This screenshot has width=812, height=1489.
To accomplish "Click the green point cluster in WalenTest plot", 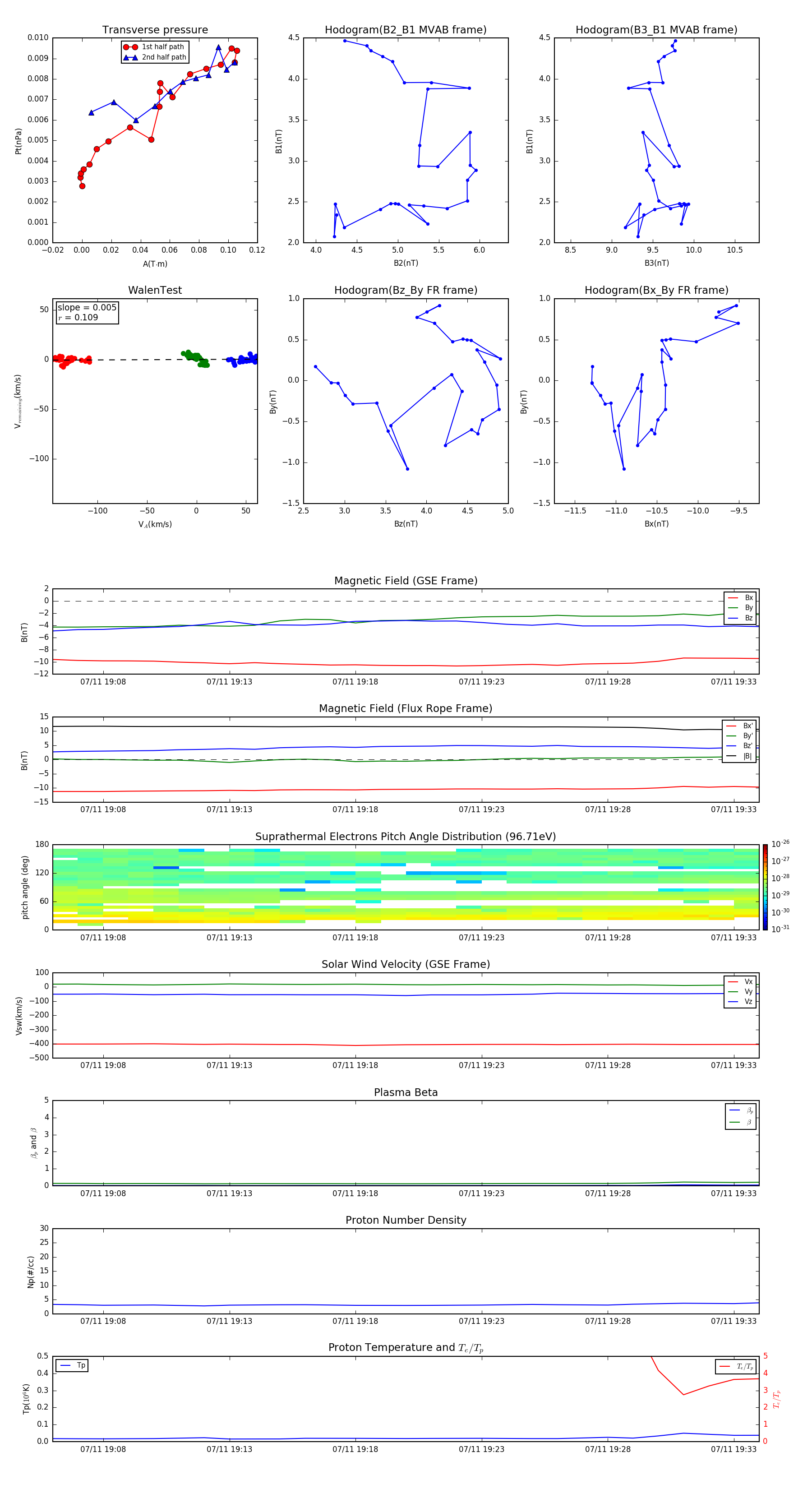I will click(195, 358).
